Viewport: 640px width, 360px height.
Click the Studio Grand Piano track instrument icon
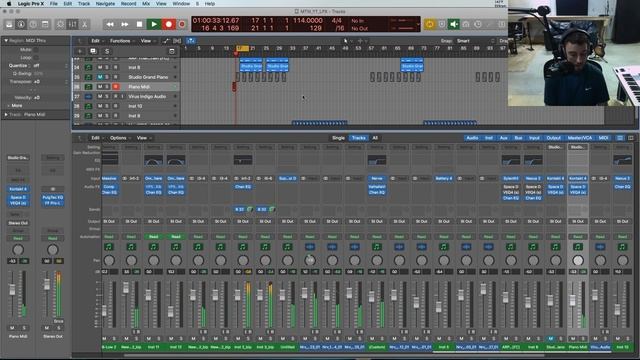click(x=88, y=77)
